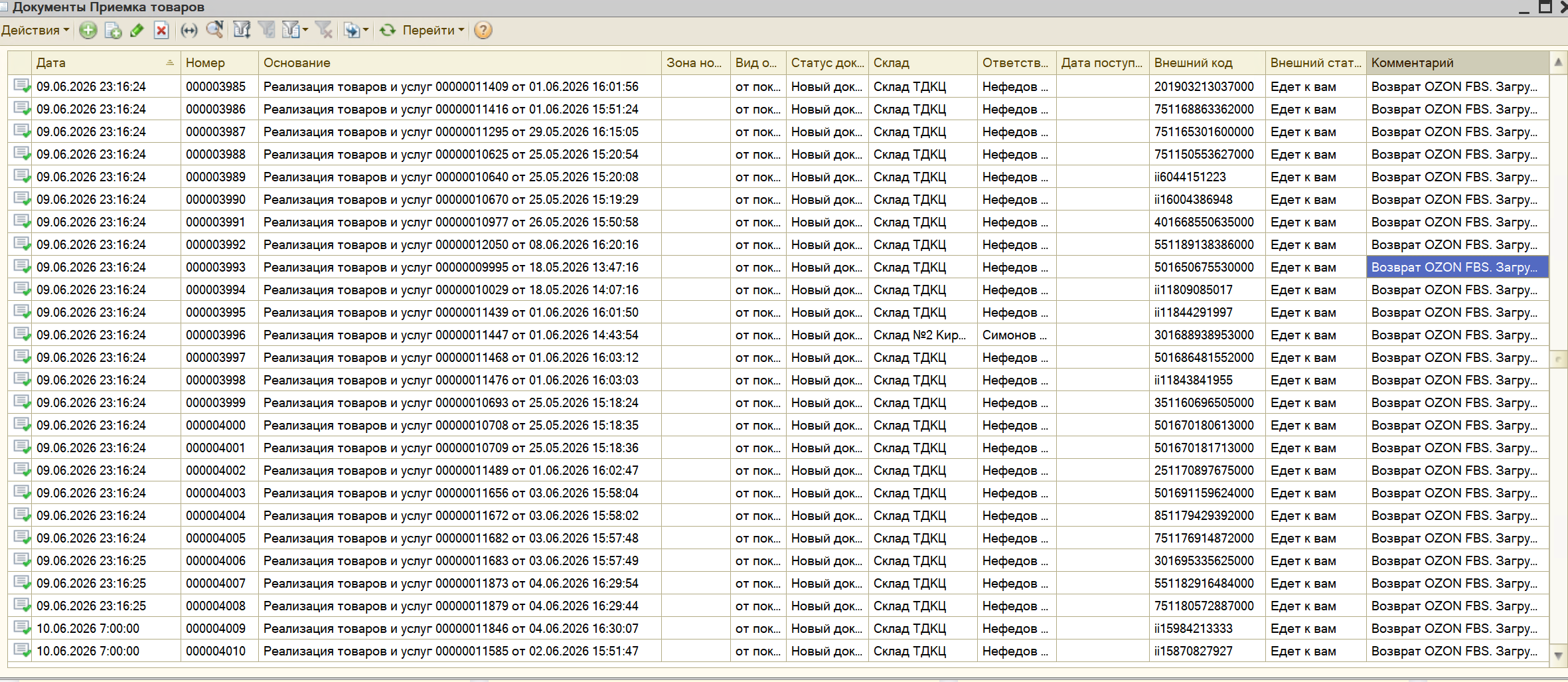Click the document icon of row 00003996
Screen dimensions: 1568x682
(x=22, y=335)
